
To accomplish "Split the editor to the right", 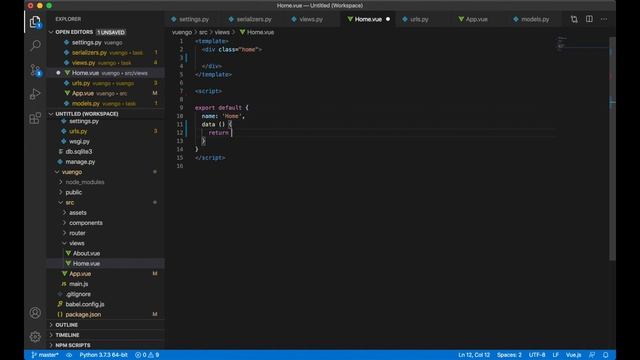I will pyautogui.click(x=589, y=19).
